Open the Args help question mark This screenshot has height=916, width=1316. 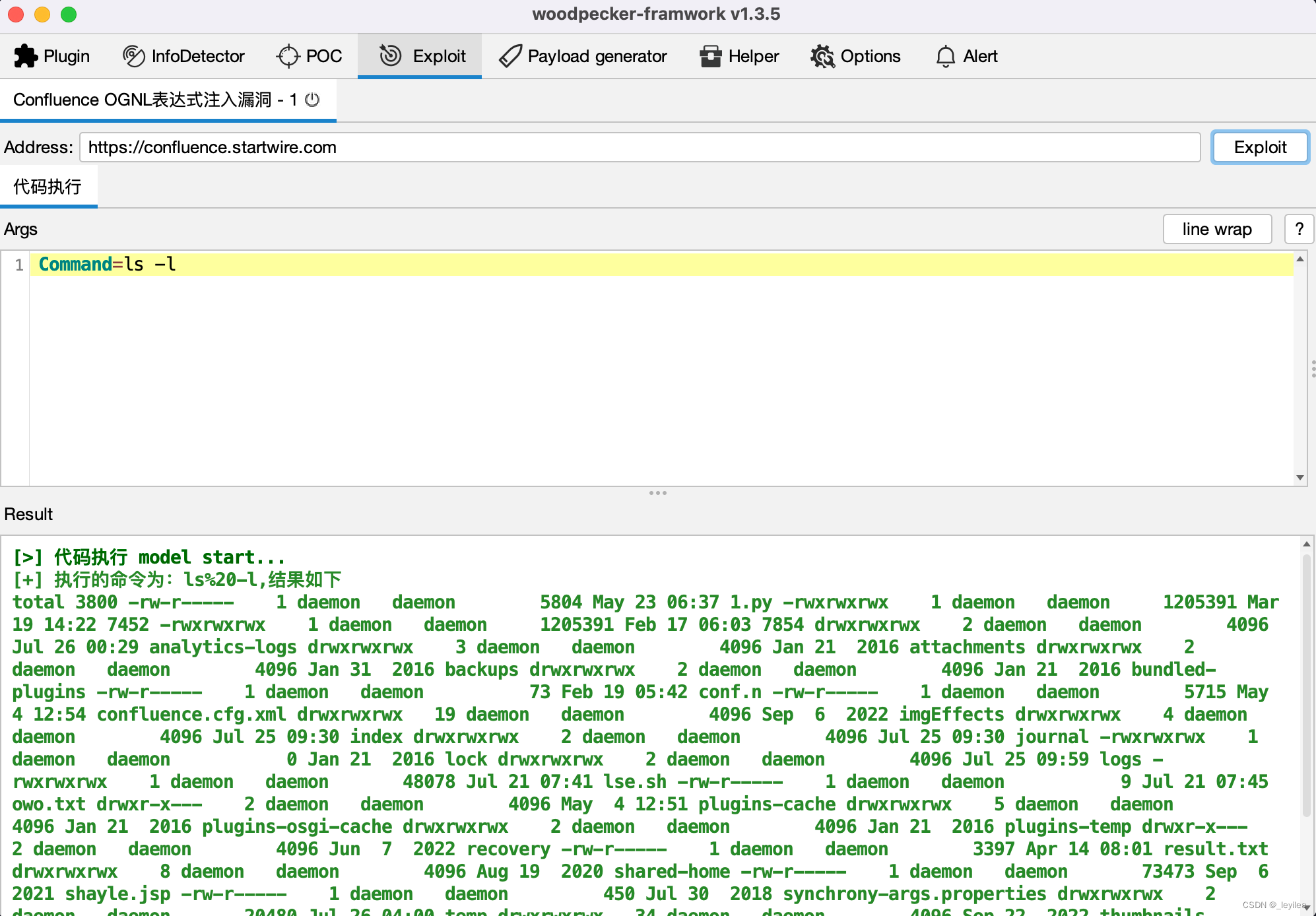(1299, 229)
